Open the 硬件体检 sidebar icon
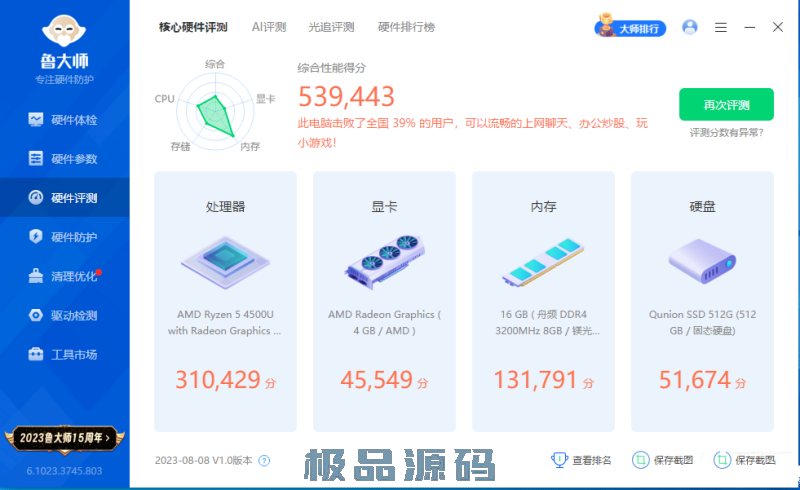 (36, 120)
